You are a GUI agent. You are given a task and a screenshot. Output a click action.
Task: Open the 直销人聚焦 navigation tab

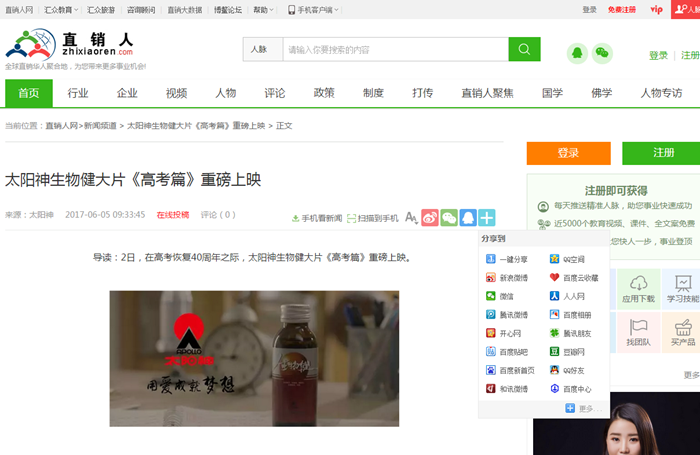488,93
